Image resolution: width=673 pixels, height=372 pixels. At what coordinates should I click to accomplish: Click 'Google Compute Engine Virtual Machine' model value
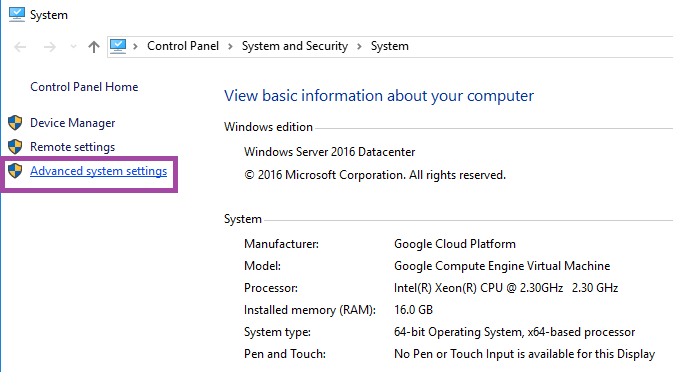[502, 266]
